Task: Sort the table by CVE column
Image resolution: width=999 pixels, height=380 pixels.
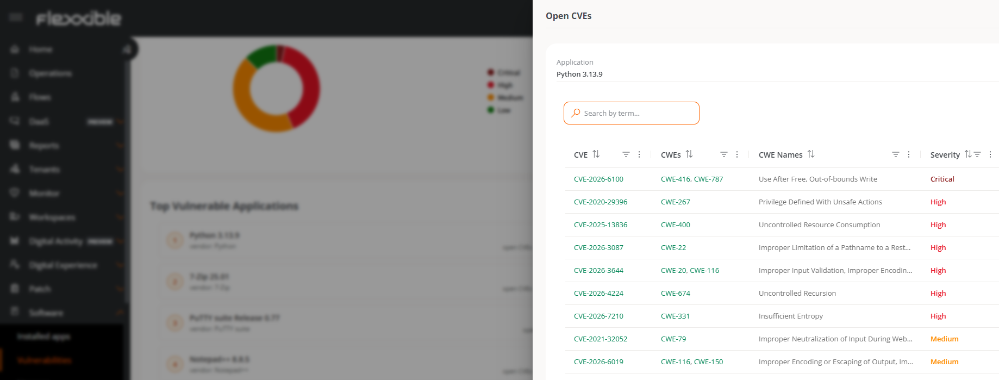Action: click(x=596, y=154)
